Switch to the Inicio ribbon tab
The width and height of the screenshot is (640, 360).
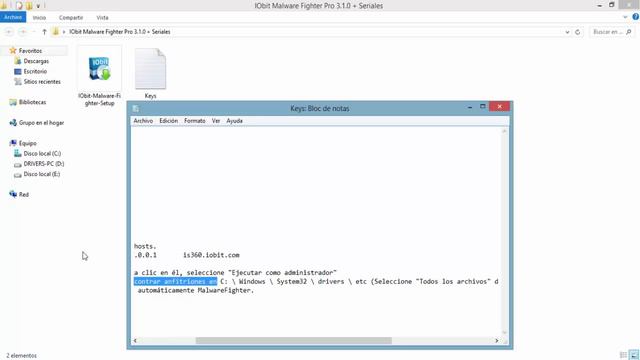point(39,18)
